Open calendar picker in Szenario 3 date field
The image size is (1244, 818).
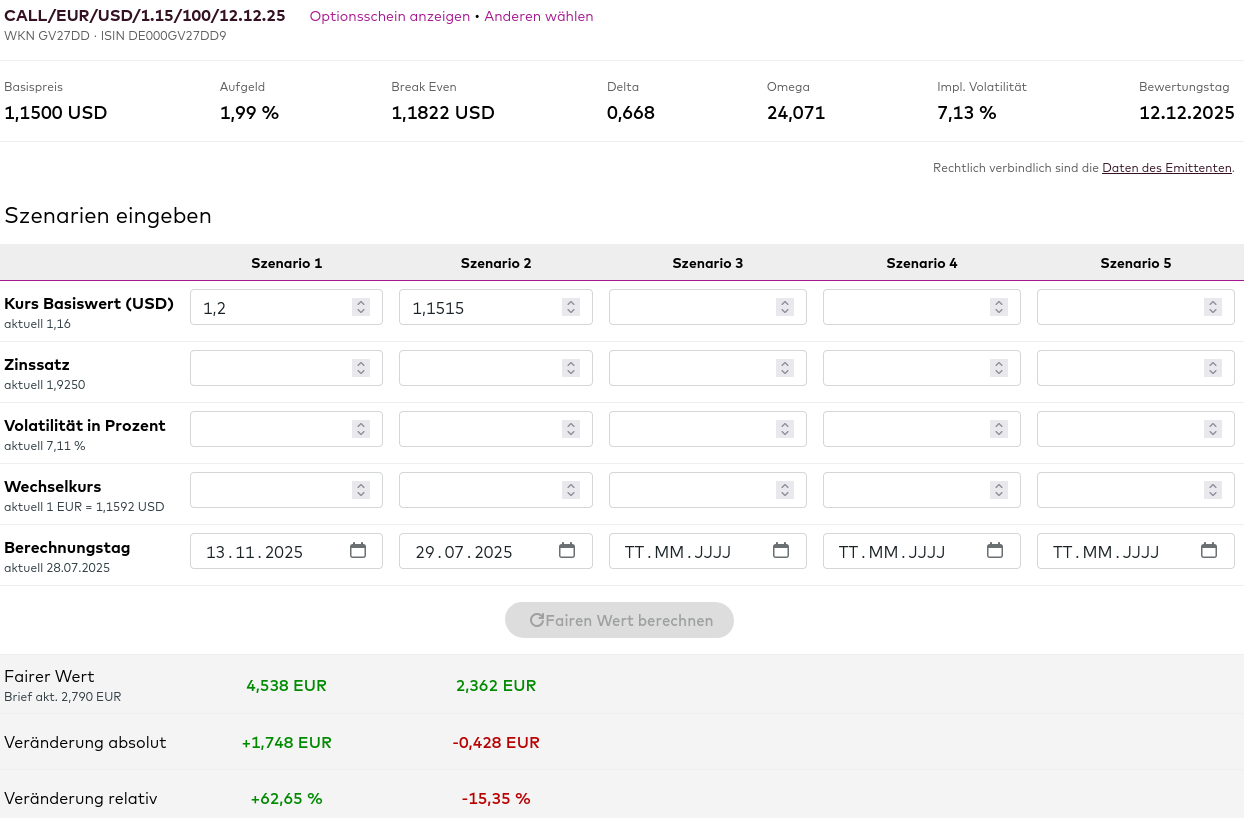(x=781, y=551)
